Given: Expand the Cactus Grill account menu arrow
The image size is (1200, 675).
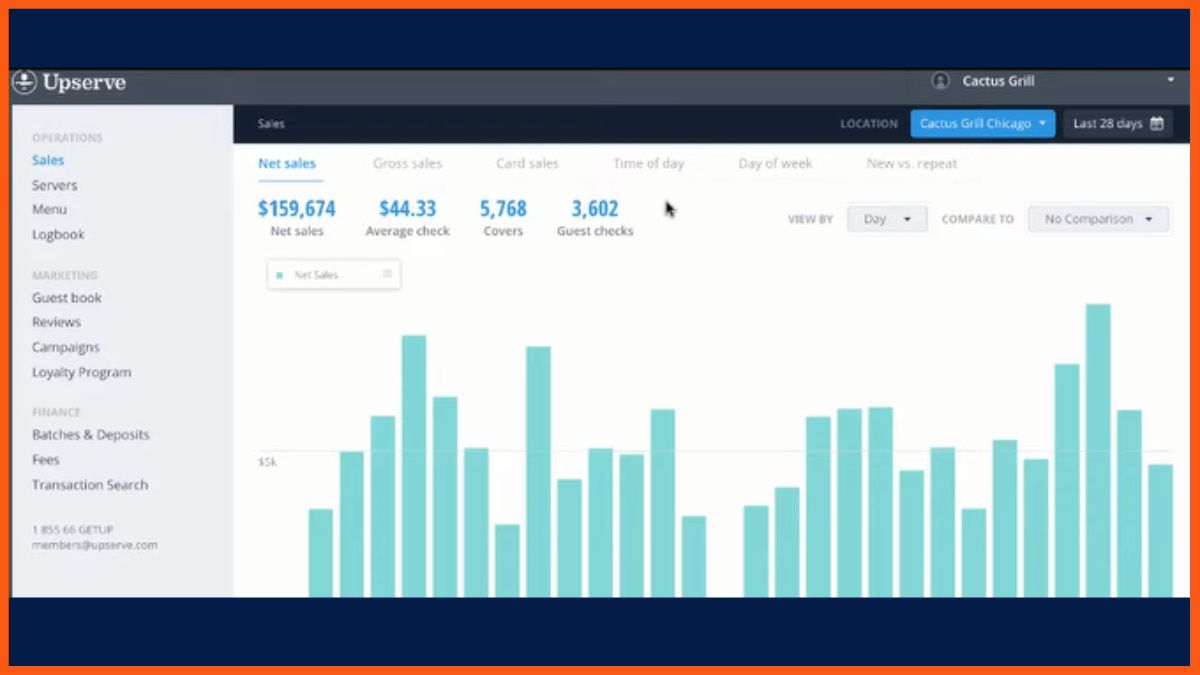Looking at the screenshot, I should pyautogui.click(x=1170, y=81).
